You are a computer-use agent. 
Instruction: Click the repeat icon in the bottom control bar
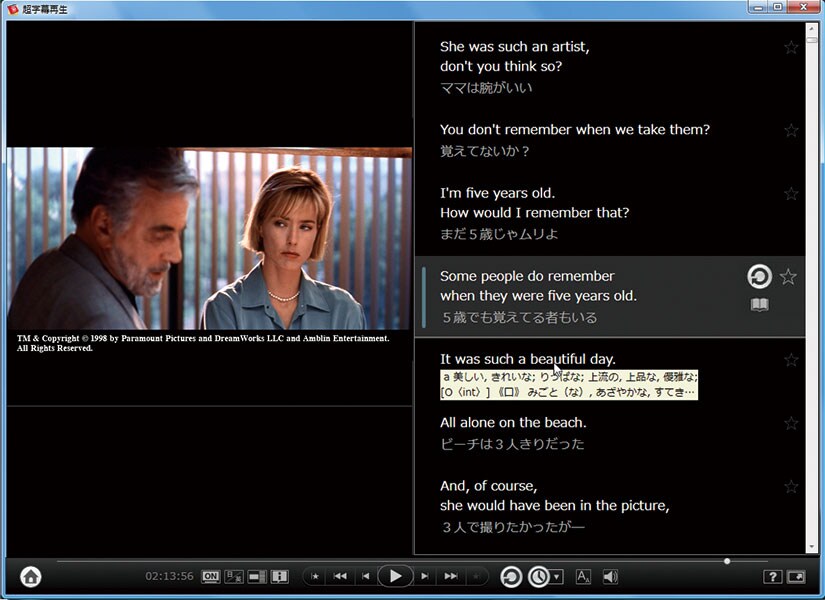(x=510, y=577)
